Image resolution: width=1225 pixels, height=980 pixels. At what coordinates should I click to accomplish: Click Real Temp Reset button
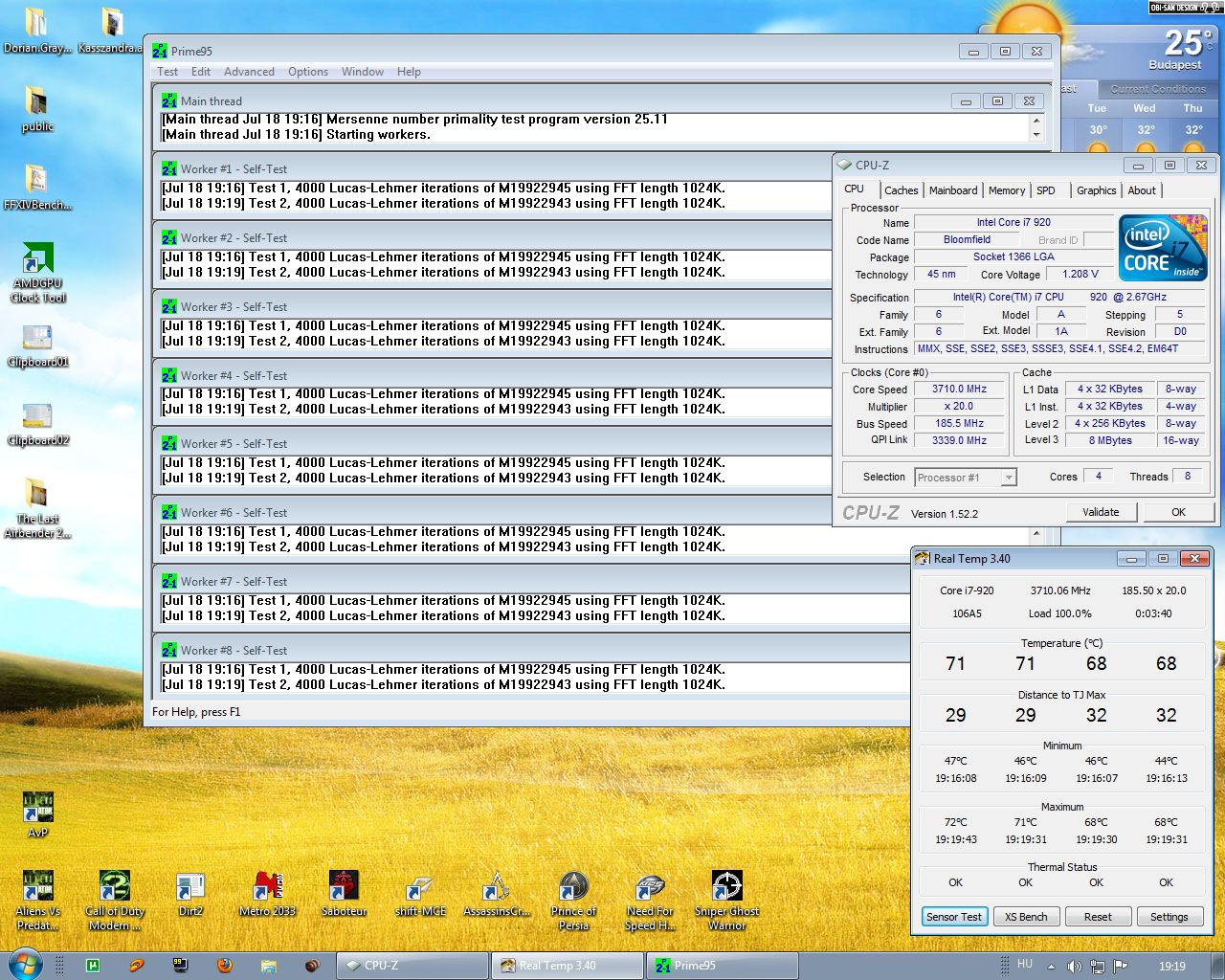coord(1098,917)
